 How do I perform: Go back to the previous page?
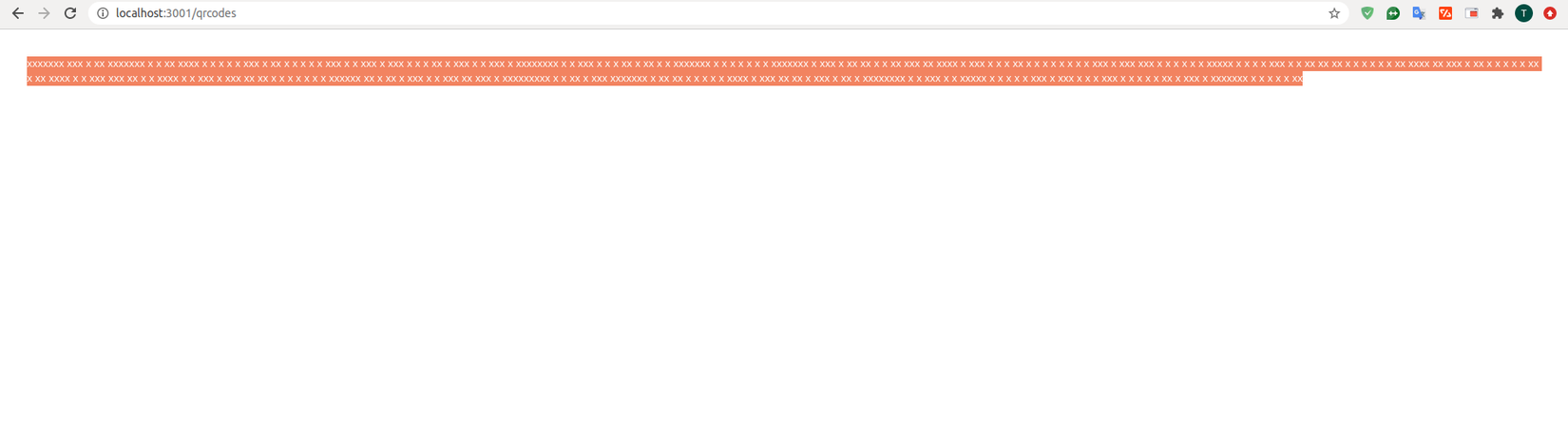click(18, 13)
